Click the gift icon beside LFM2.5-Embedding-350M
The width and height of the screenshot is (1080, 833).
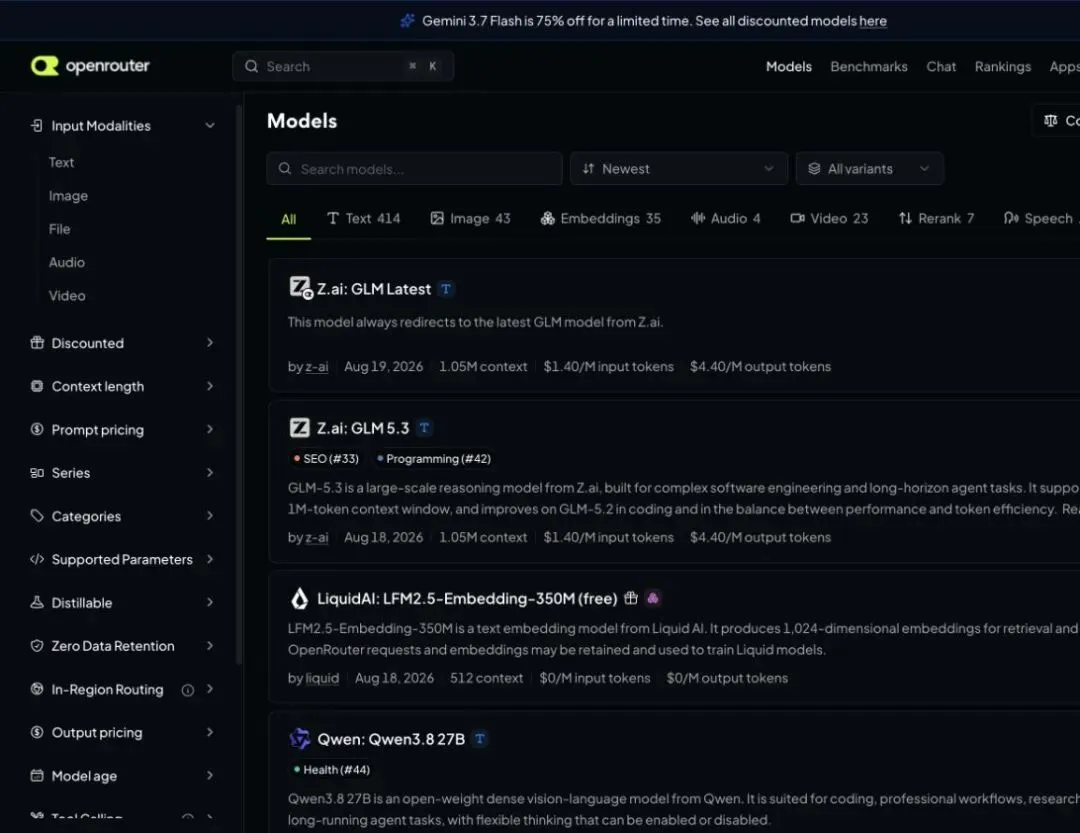point(631,598)
